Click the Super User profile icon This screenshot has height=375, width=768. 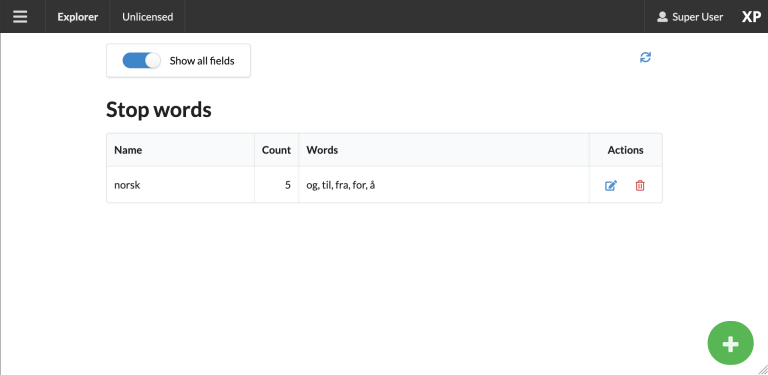point(662,17)
